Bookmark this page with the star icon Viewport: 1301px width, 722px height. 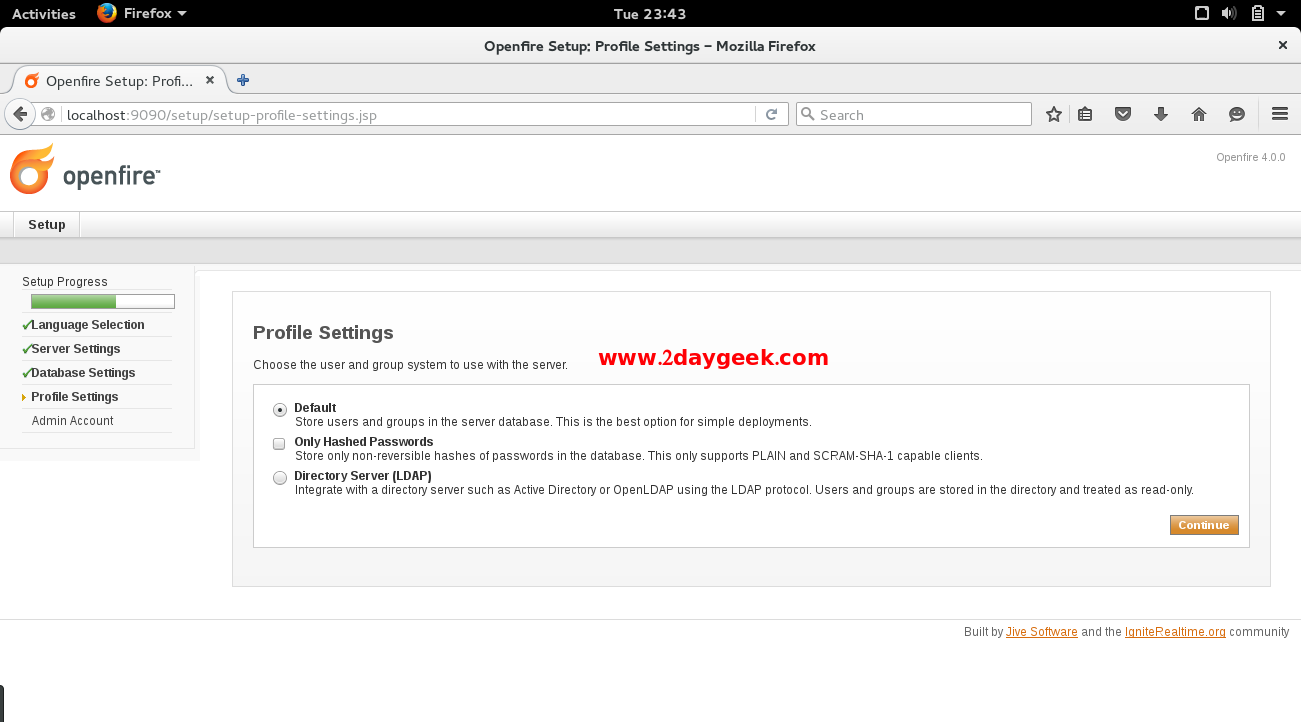(1053, 114)
